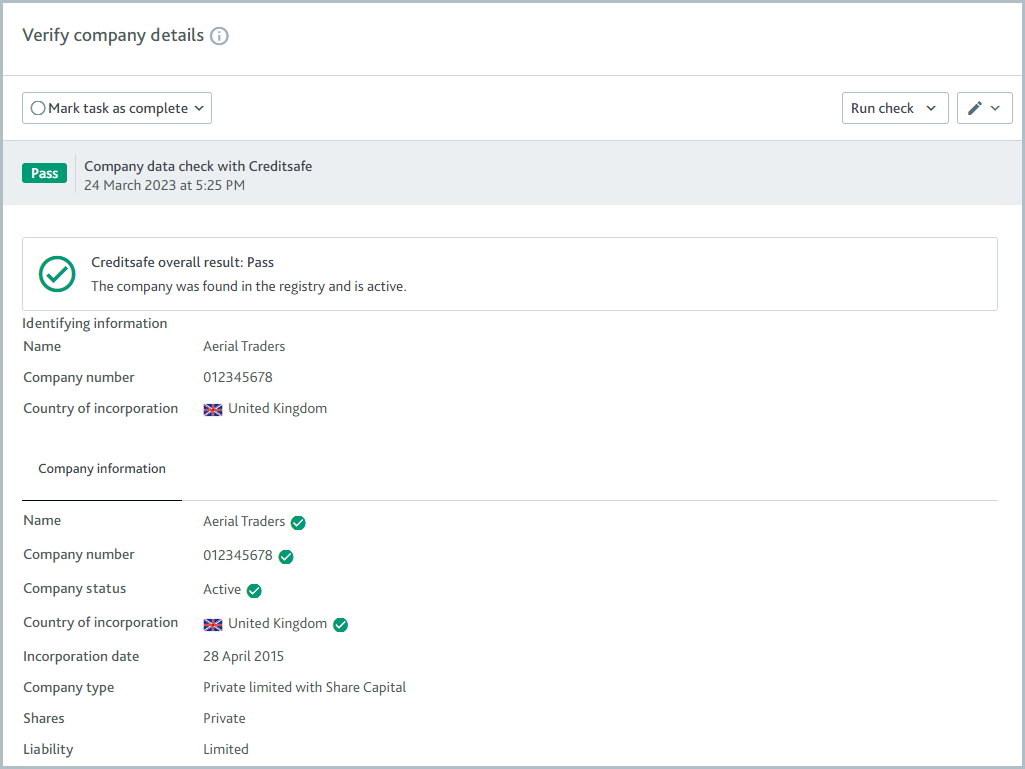This screenshot has height=769, width=1025.
Task: Click the verified check after United Kingdom incorporation
Action: 340,624
